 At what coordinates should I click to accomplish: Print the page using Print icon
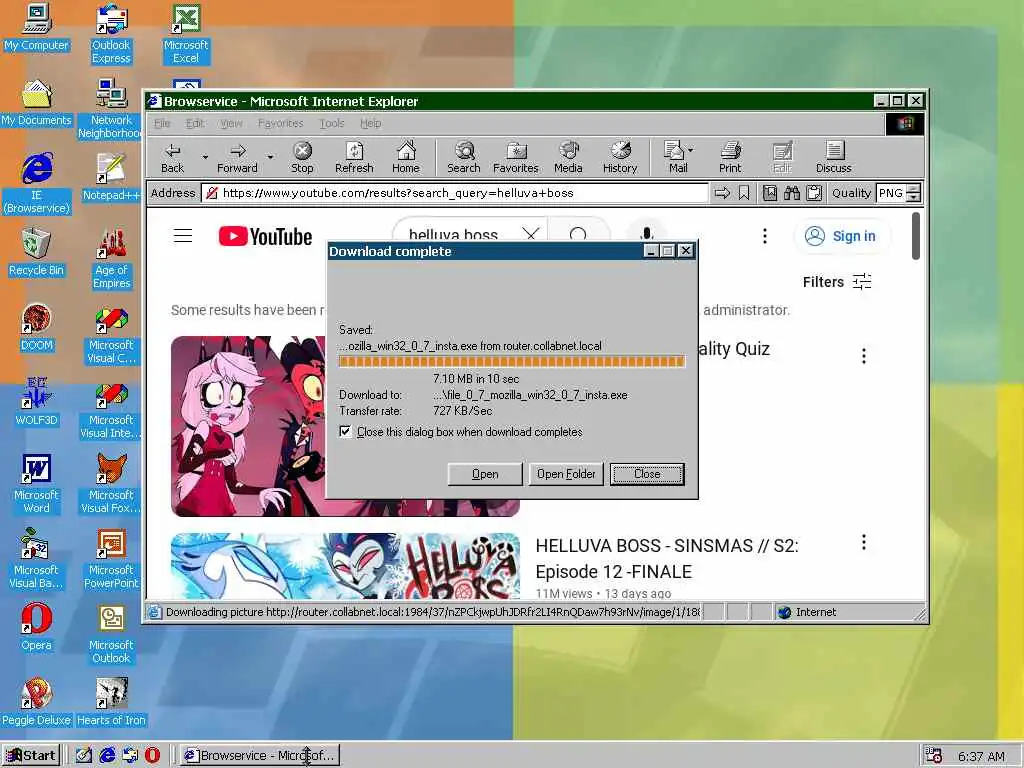[730, 158]
